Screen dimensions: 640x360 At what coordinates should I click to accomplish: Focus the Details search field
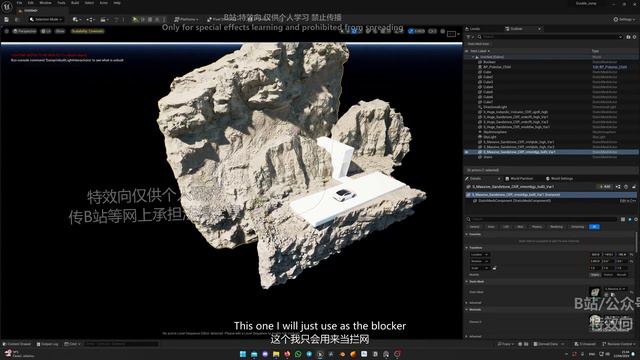click(544, 219)
